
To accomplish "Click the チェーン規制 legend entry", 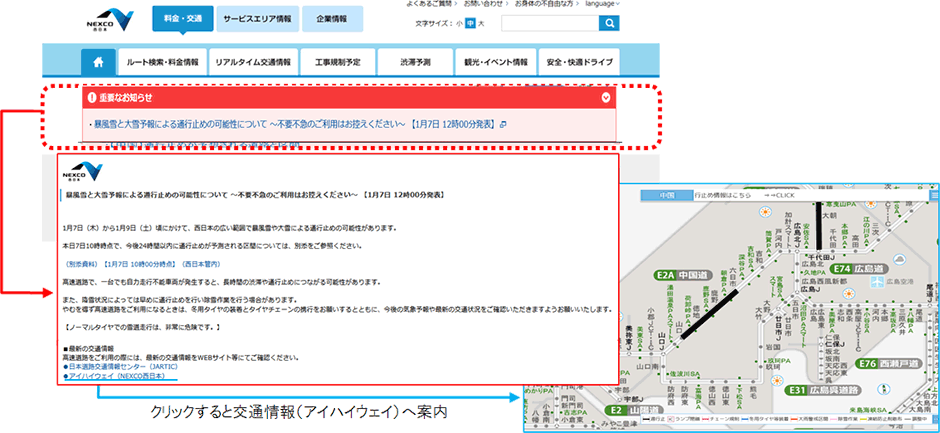I will pyautogui.click(x=721, y=419).
